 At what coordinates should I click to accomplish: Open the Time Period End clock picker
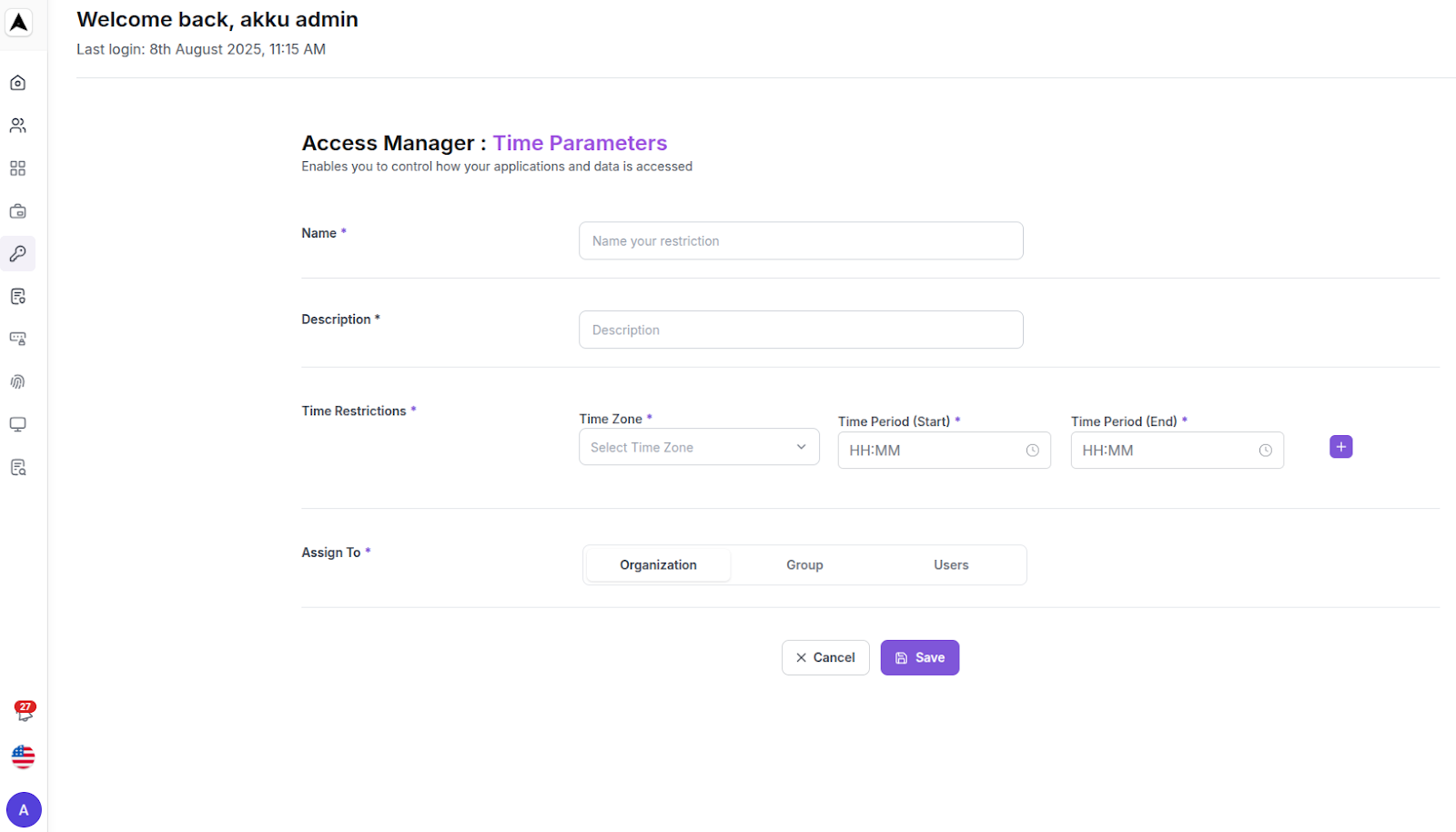coord(1266,450)
